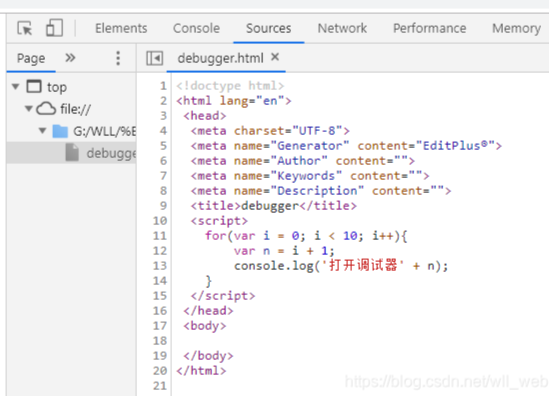Select the debugger.html editor tab
Screen dimensions: 549x396
[x=220, y=58]
